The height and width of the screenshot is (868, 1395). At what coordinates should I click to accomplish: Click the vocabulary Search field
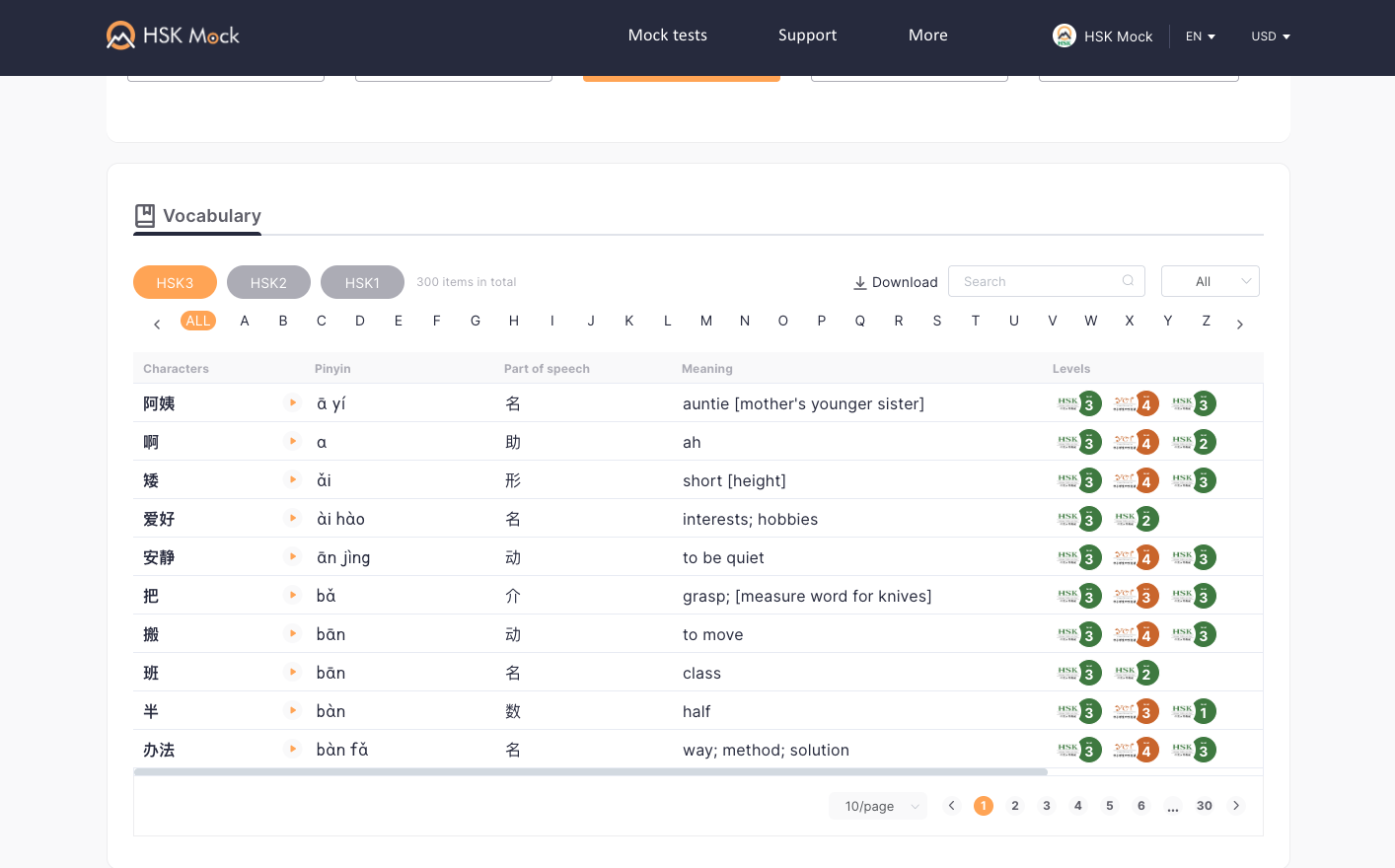(x=1047, y=281)
